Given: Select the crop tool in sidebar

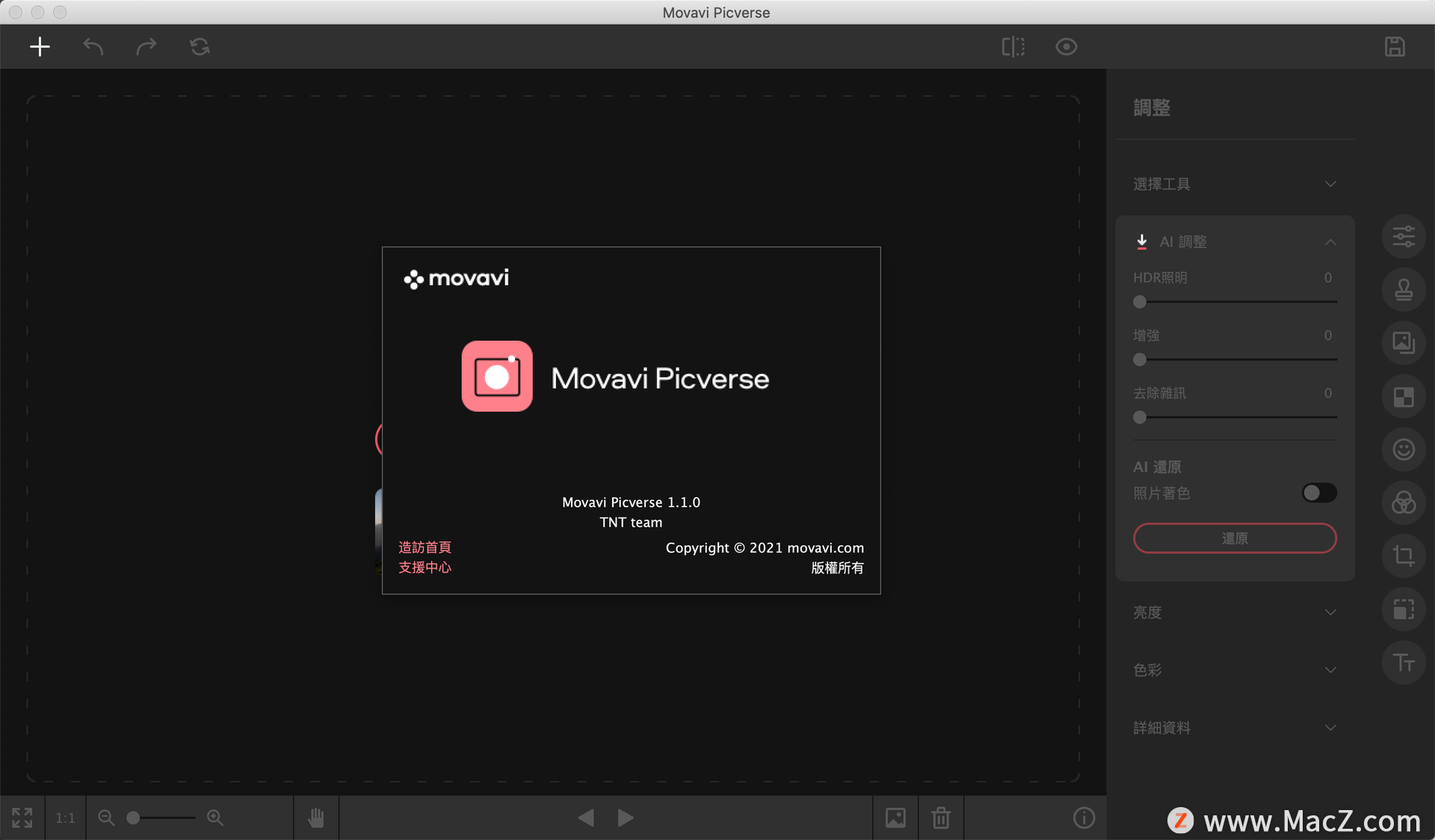Looking at the screenshot, I should point(1404,555).
